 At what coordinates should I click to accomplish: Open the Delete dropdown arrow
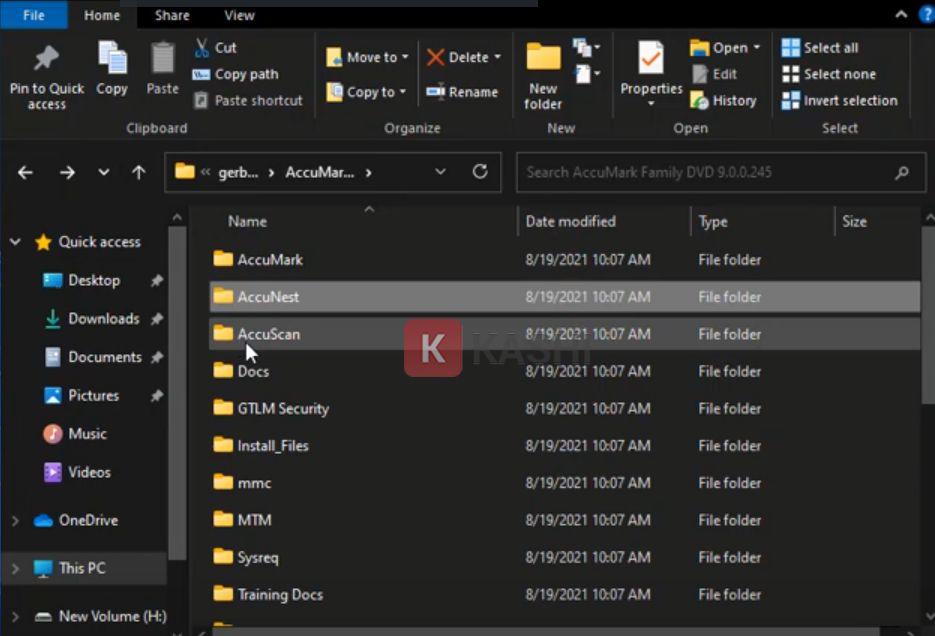click(x=497, y=58)
